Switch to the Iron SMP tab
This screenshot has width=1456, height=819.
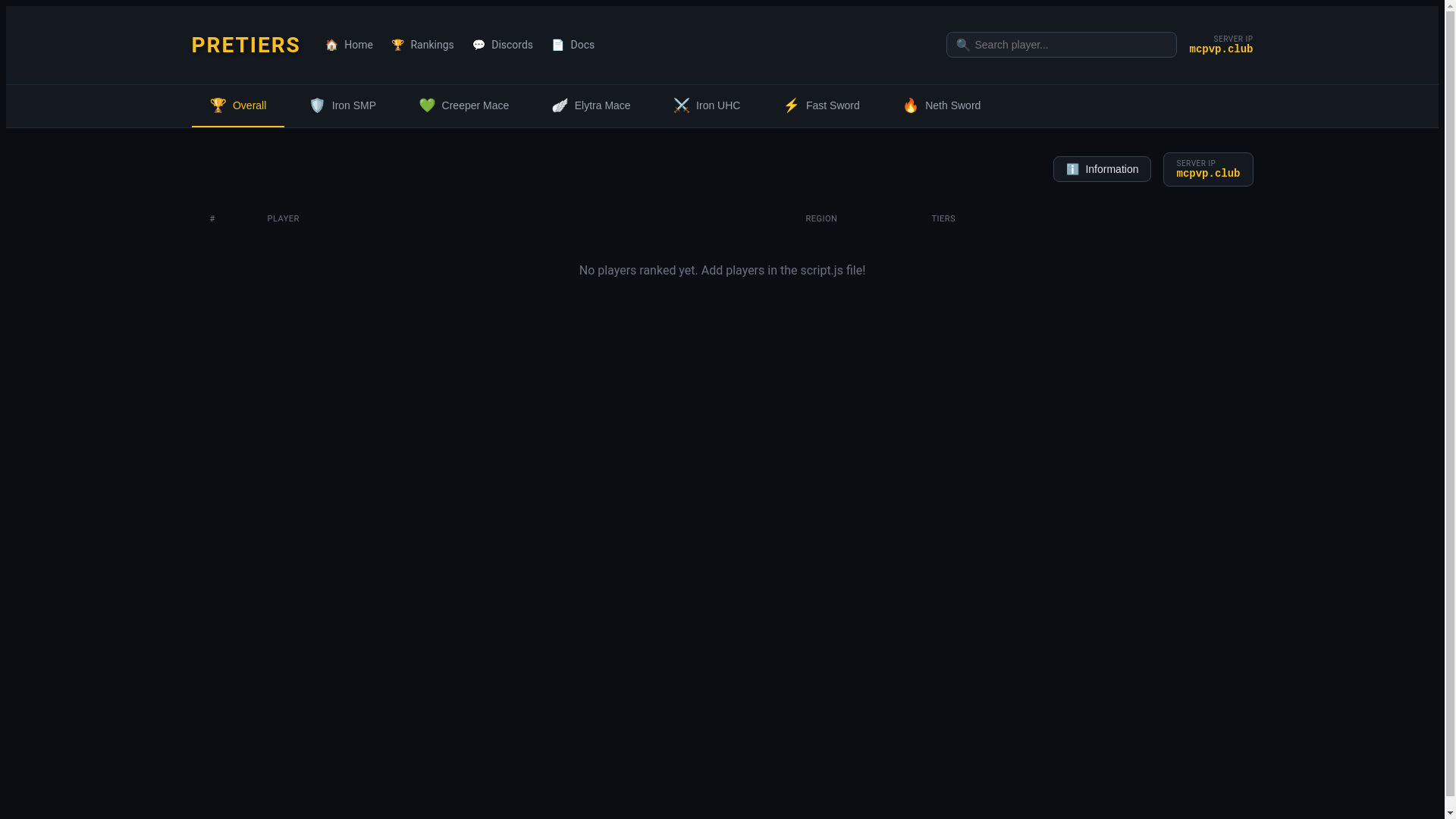point(343,105)
